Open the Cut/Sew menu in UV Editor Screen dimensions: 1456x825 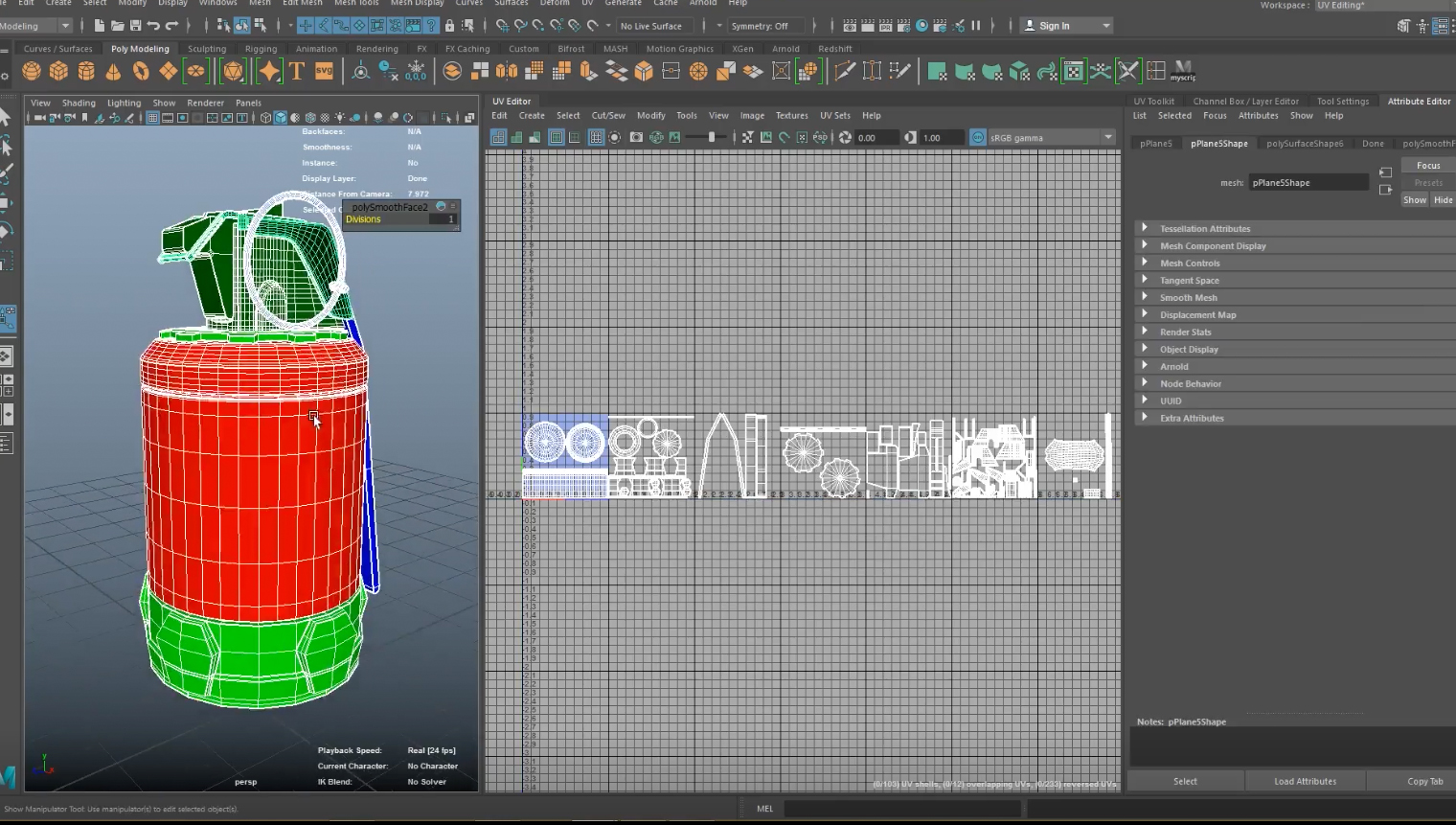coord(608,116)
